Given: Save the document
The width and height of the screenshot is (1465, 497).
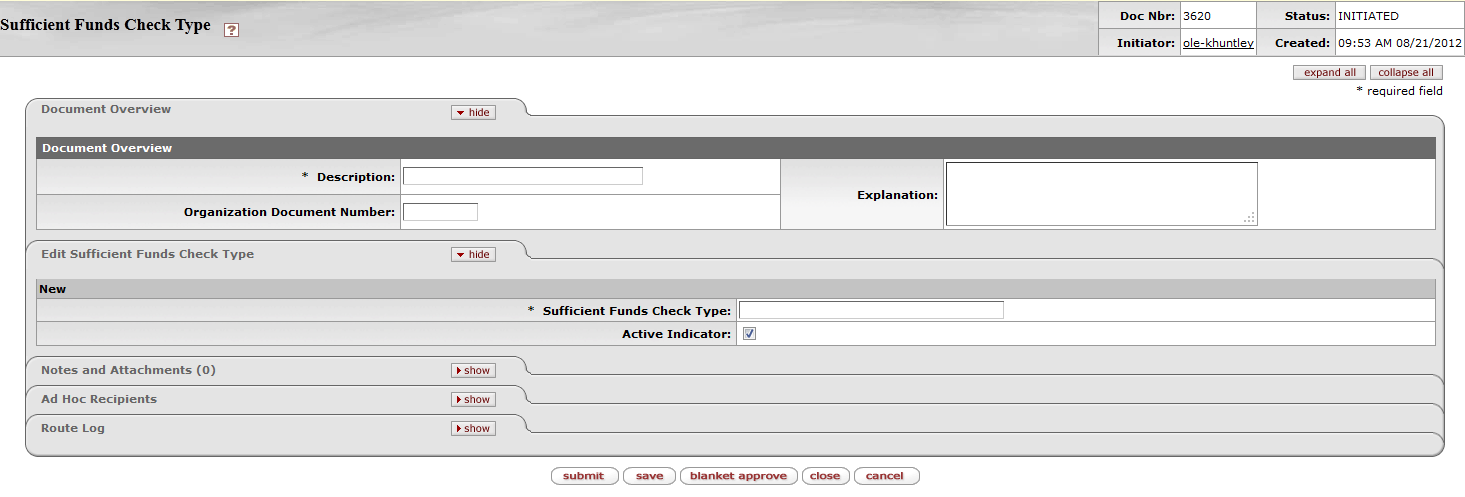Looking at the screenshot, I should [649, 476].
